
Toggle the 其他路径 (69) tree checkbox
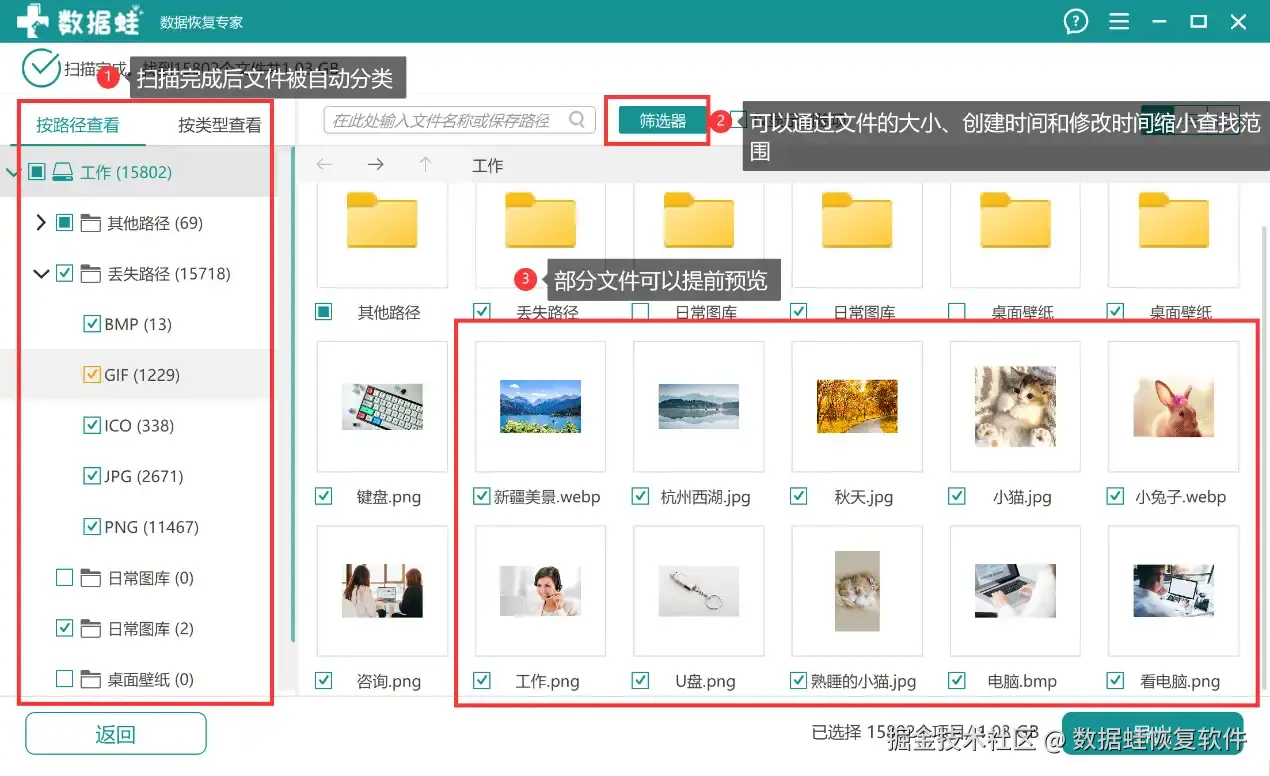[x=65, y=223]
